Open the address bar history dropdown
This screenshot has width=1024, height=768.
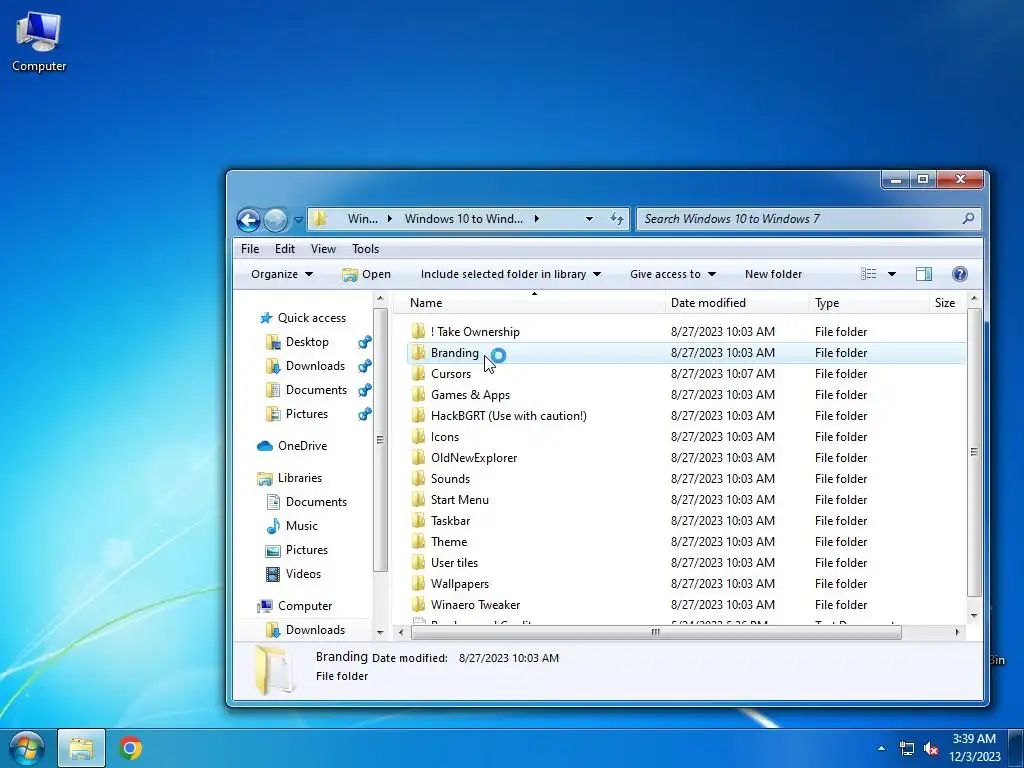pyautogui.click(x=589, y=219)
